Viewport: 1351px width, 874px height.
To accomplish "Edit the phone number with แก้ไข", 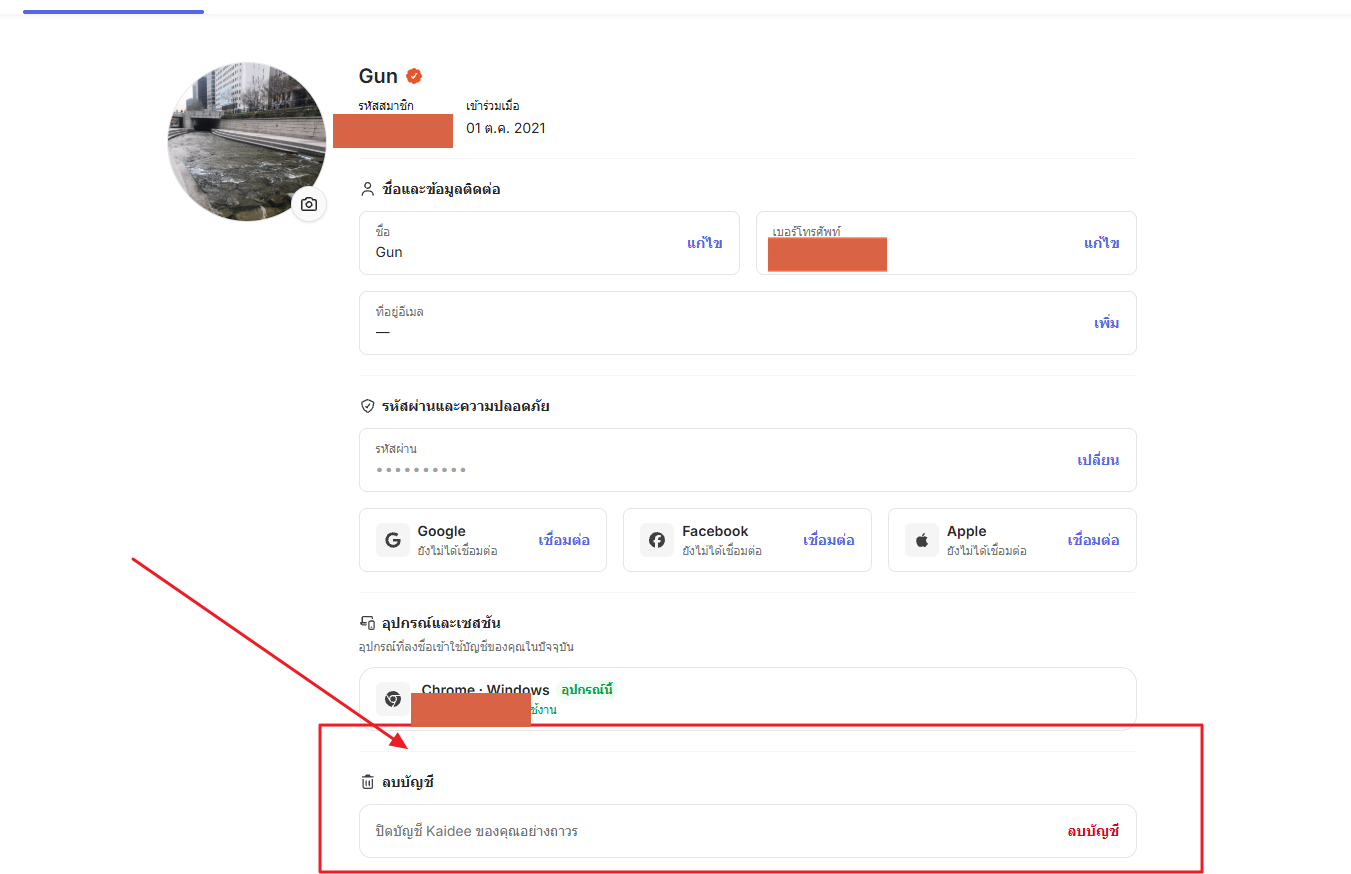I will tap(1102, 243).
